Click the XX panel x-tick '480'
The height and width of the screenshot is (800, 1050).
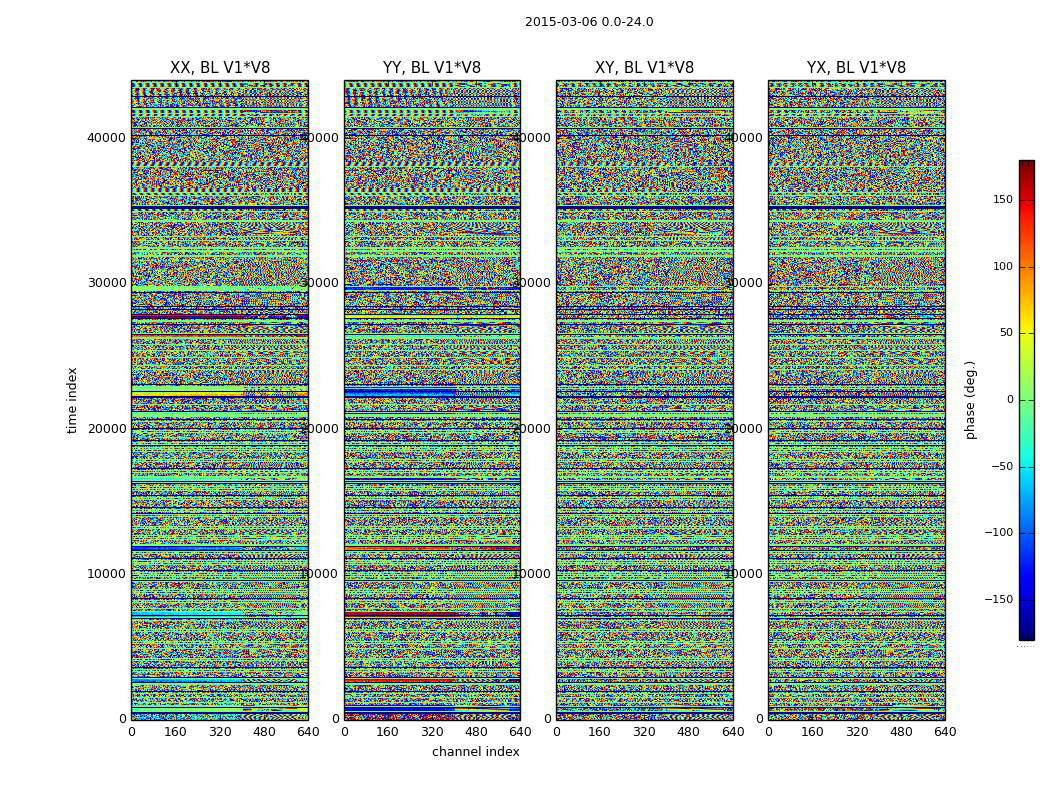pos(264,732)
